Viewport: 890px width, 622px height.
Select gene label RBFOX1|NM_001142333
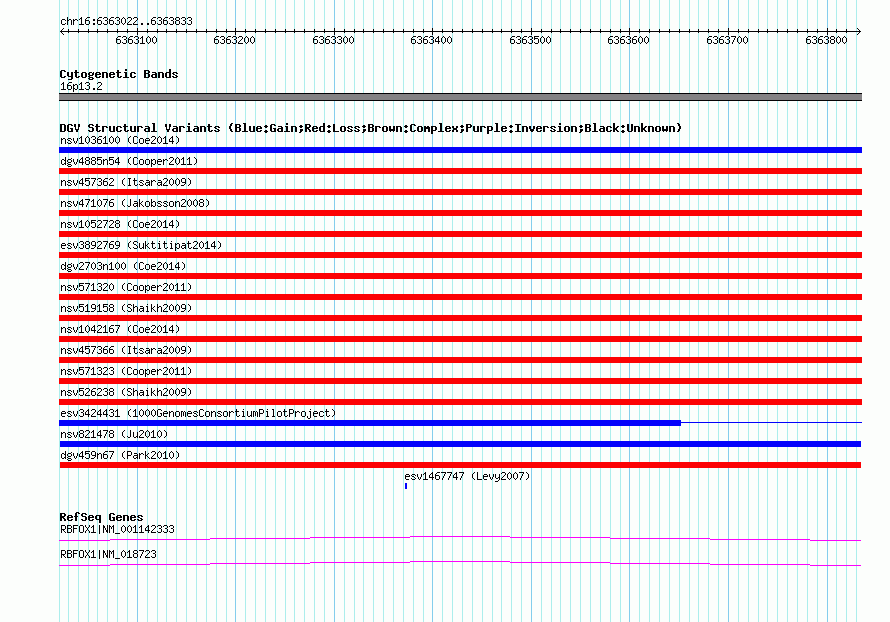click(117, 529)
